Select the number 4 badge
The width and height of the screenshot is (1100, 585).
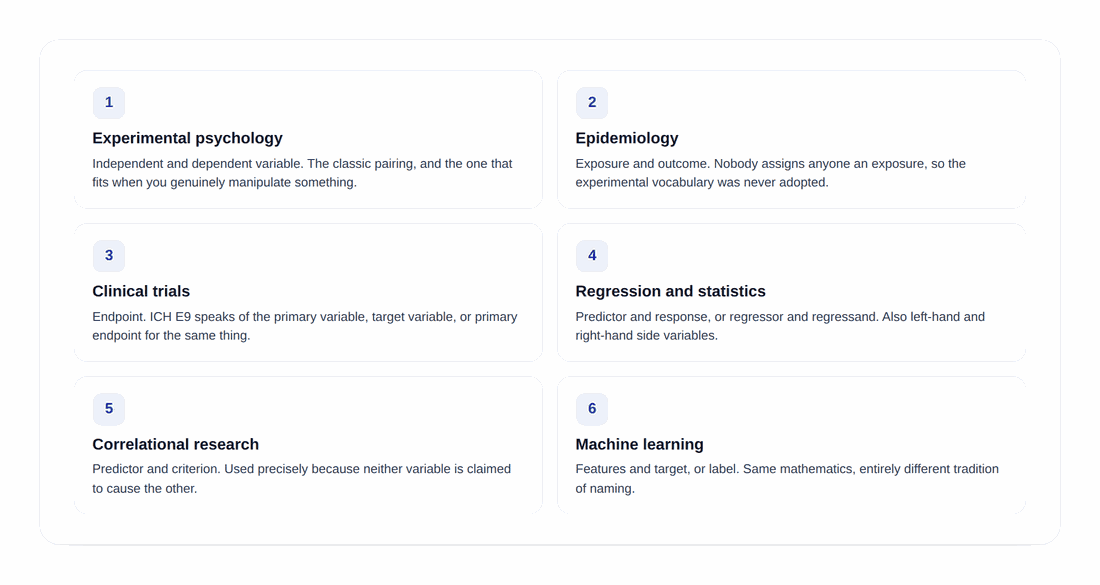click(592, 255)
